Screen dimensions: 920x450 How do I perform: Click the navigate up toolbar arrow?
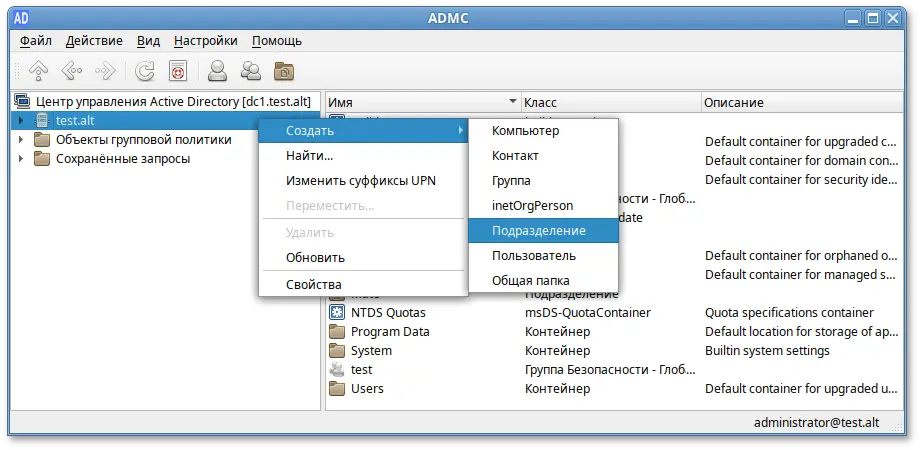[39, 71]
